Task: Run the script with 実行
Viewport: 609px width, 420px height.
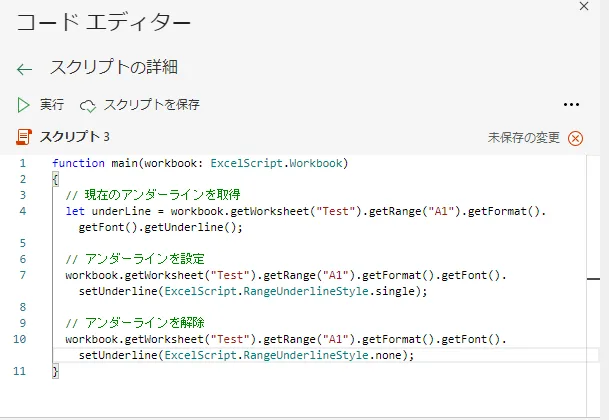Action: coord(41,104)
